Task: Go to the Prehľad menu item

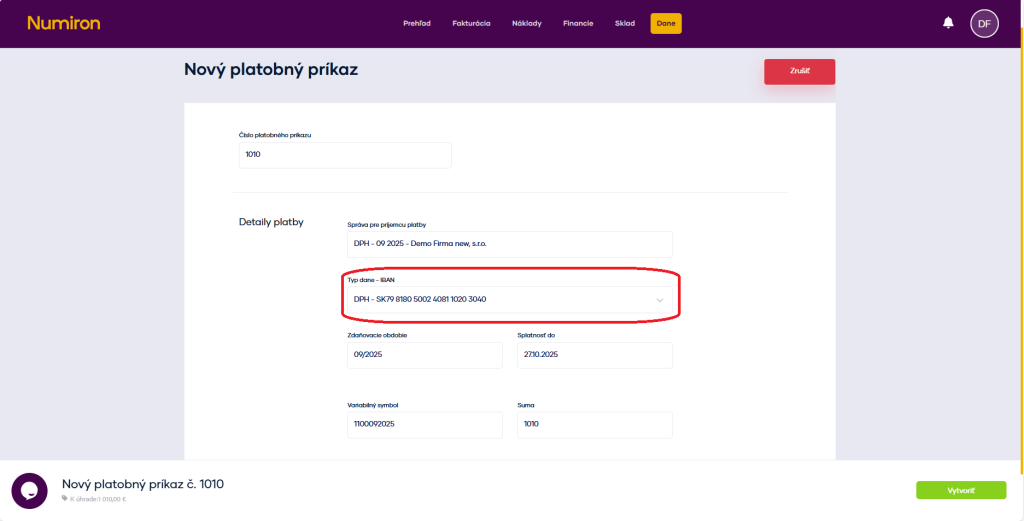Action: click(418, 23)
